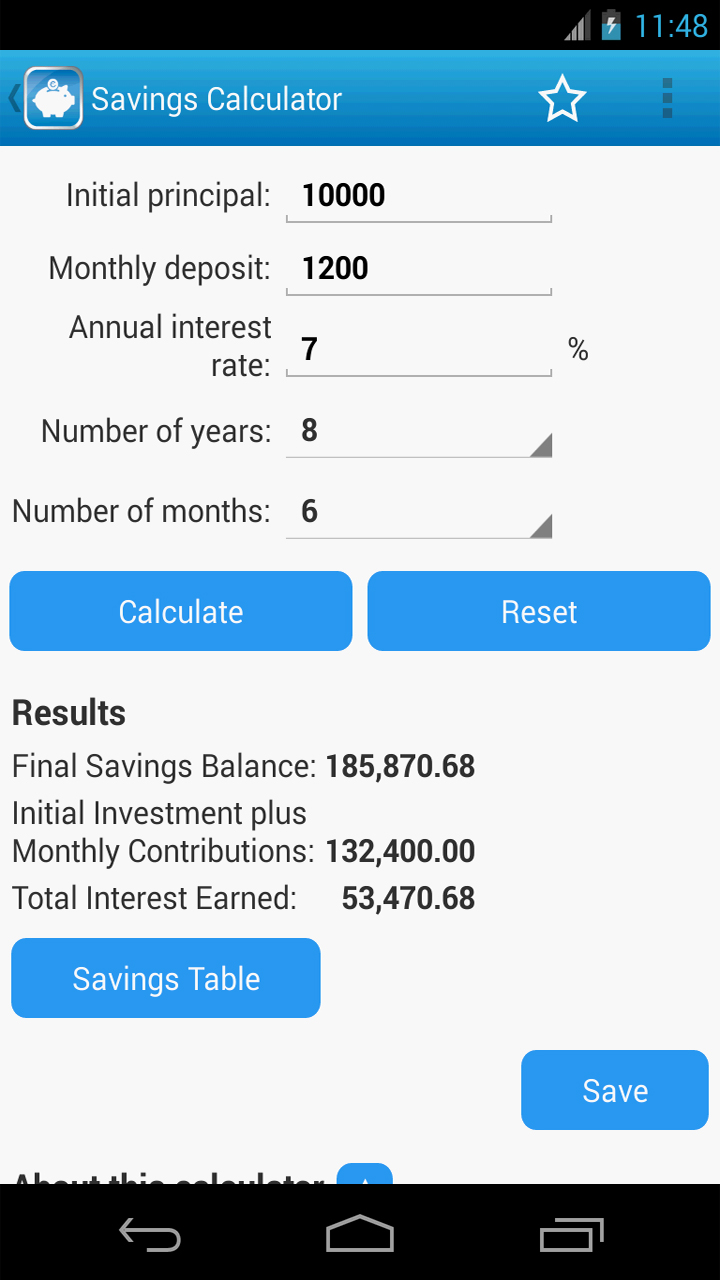Screen dimensions: 720x1280
Task: Edit the Monthly deposit field
Action: [x=418, y=269]
